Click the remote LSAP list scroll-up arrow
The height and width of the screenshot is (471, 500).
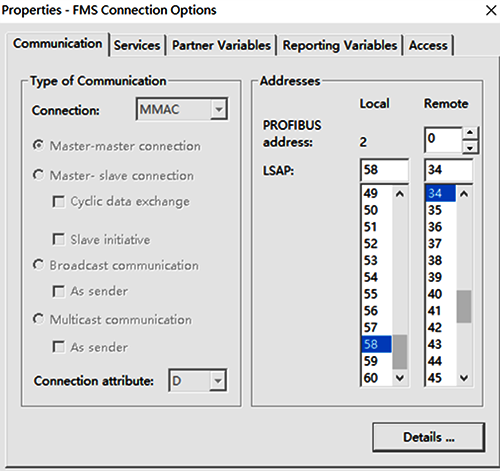click(x=464, y=194)
